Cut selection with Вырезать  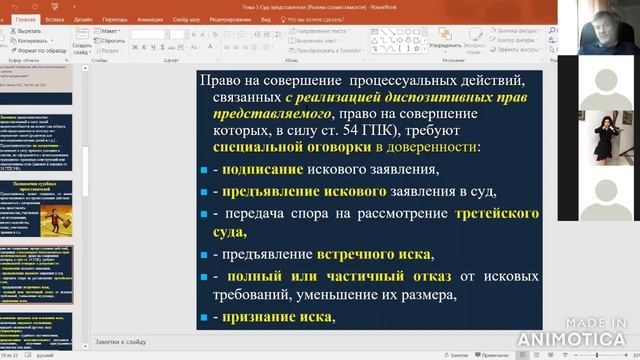[25, 31]
